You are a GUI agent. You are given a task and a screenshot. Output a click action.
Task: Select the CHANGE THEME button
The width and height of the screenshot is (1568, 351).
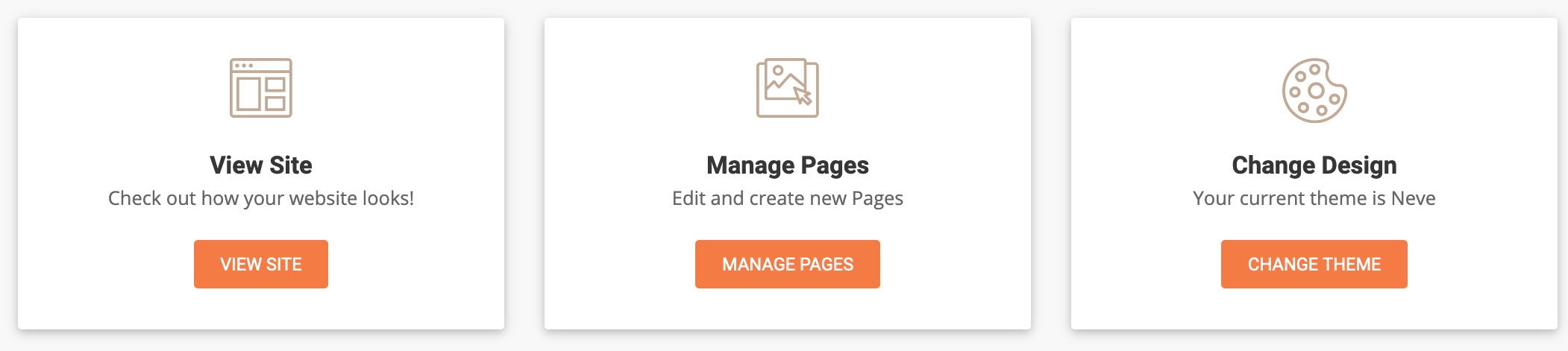(x=1314, y=264)
